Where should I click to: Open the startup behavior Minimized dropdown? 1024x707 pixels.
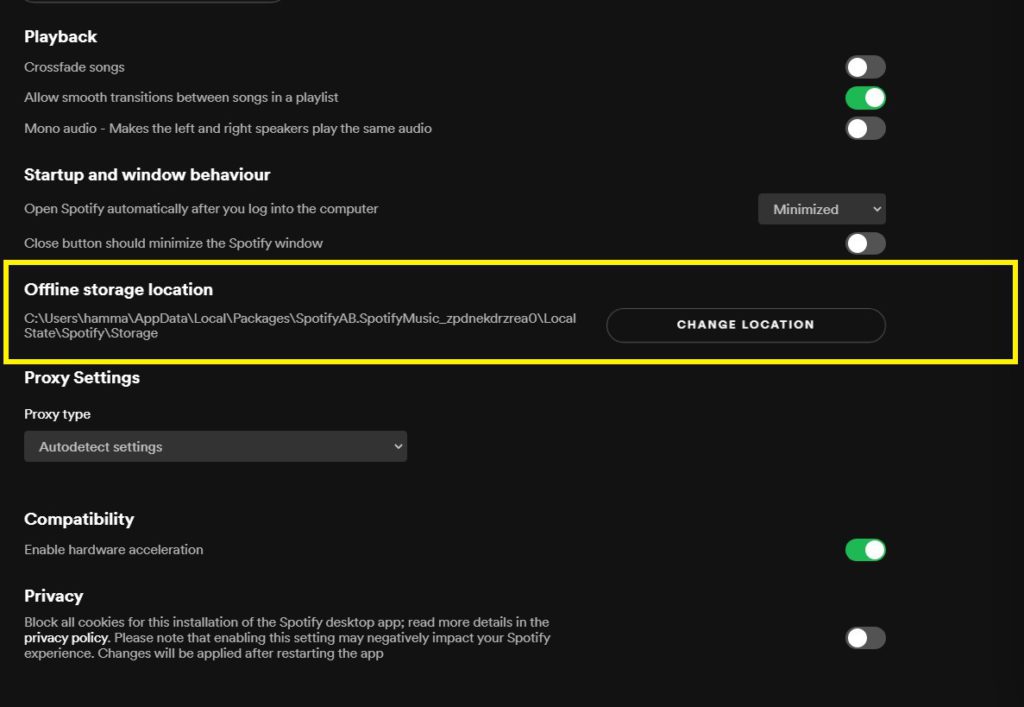pyautogui.click(x=821, y=209)
